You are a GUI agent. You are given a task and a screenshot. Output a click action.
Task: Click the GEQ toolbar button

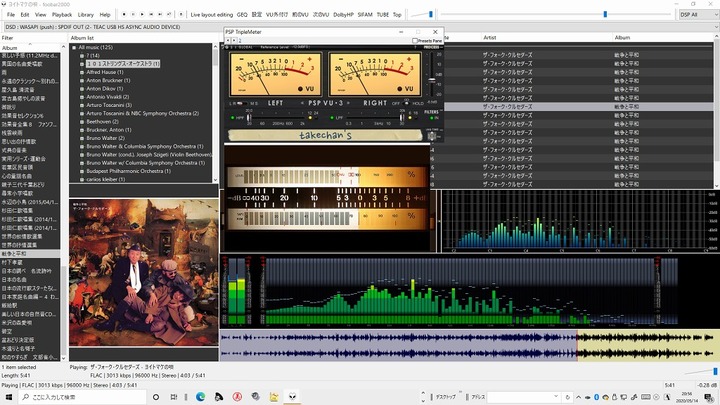(242, 15)
